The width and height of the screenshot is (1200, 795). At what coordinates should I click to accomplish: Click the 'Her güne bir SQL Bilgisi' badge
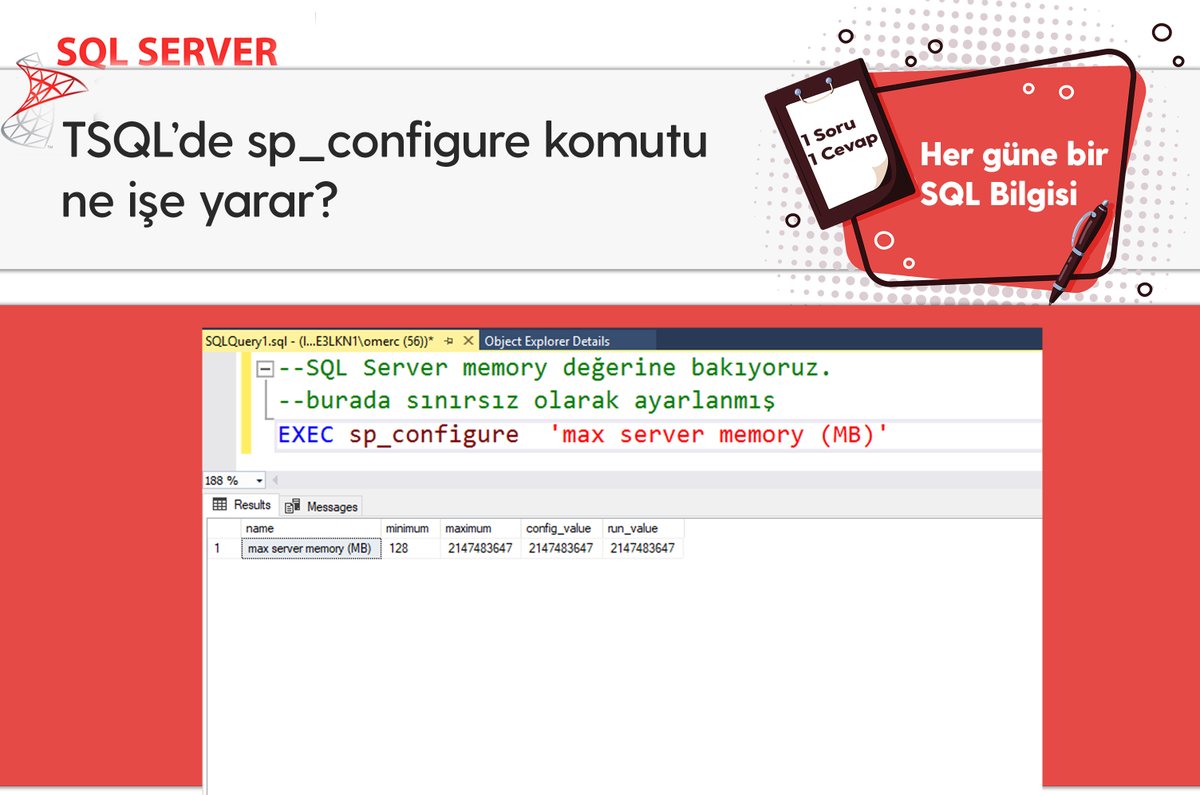(x=1014, y=173)
